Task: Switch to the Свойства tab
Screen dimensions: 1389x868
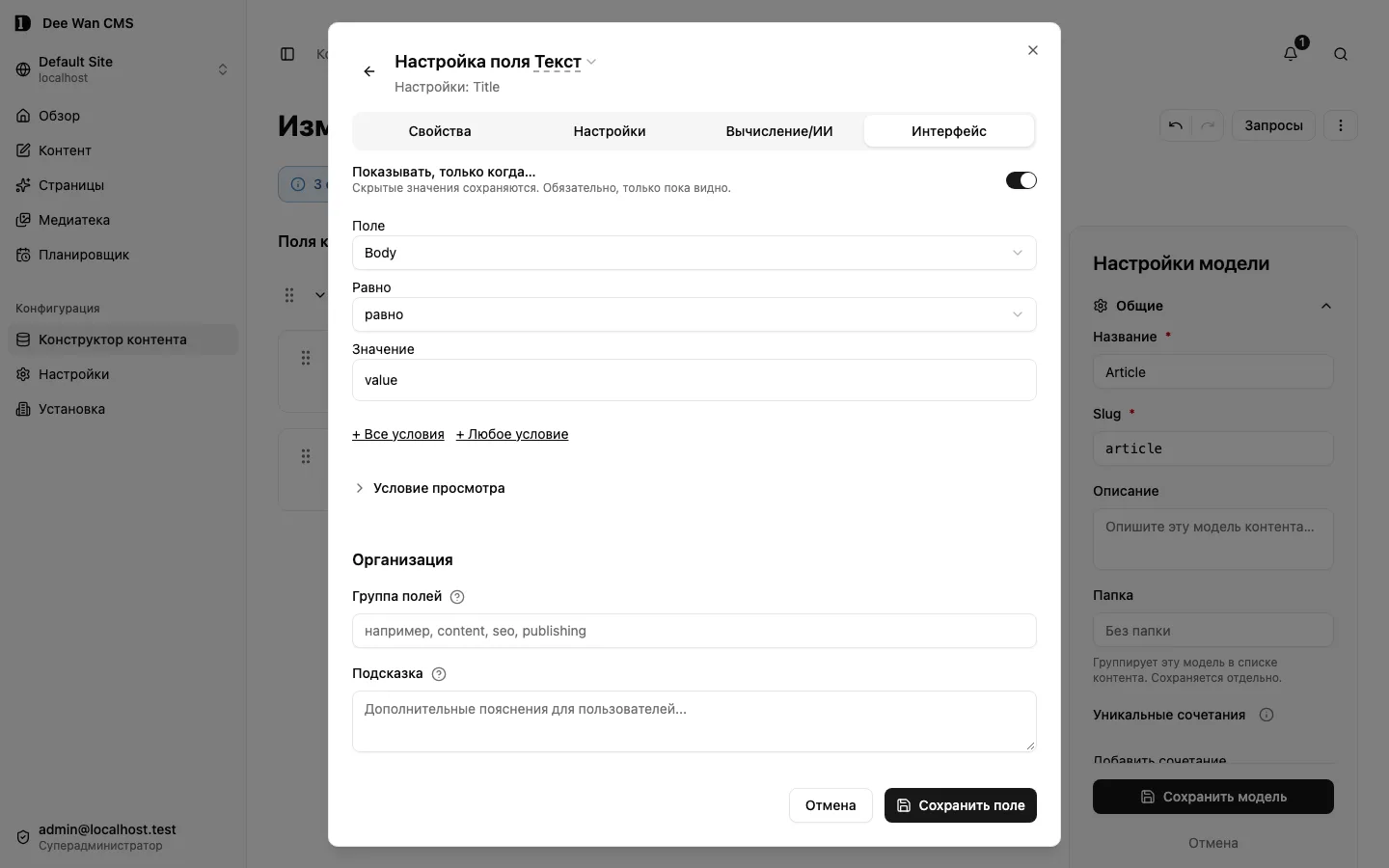Action: tap(440, 131)
